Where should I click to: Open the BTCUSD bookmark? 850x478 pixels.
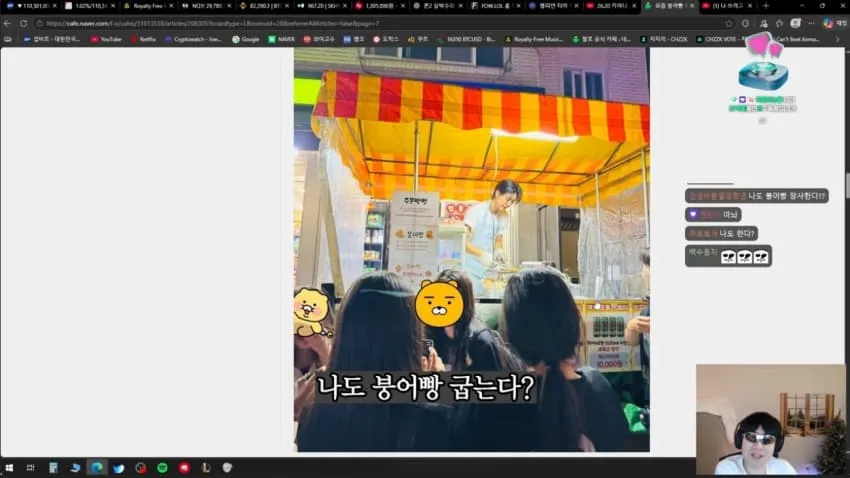coord(466,39)
